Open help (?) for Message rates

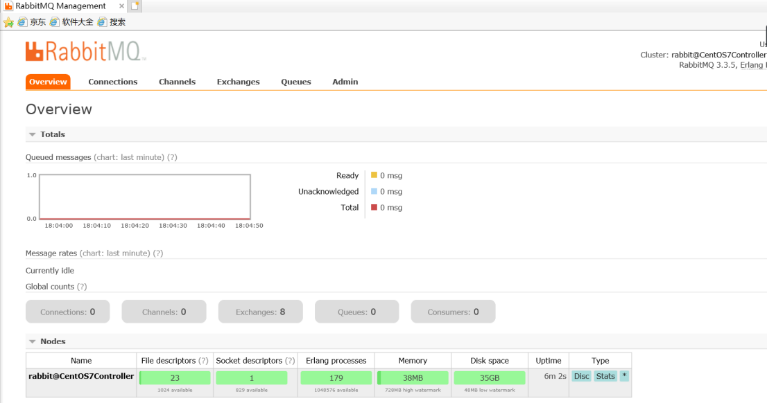point(158,253)
